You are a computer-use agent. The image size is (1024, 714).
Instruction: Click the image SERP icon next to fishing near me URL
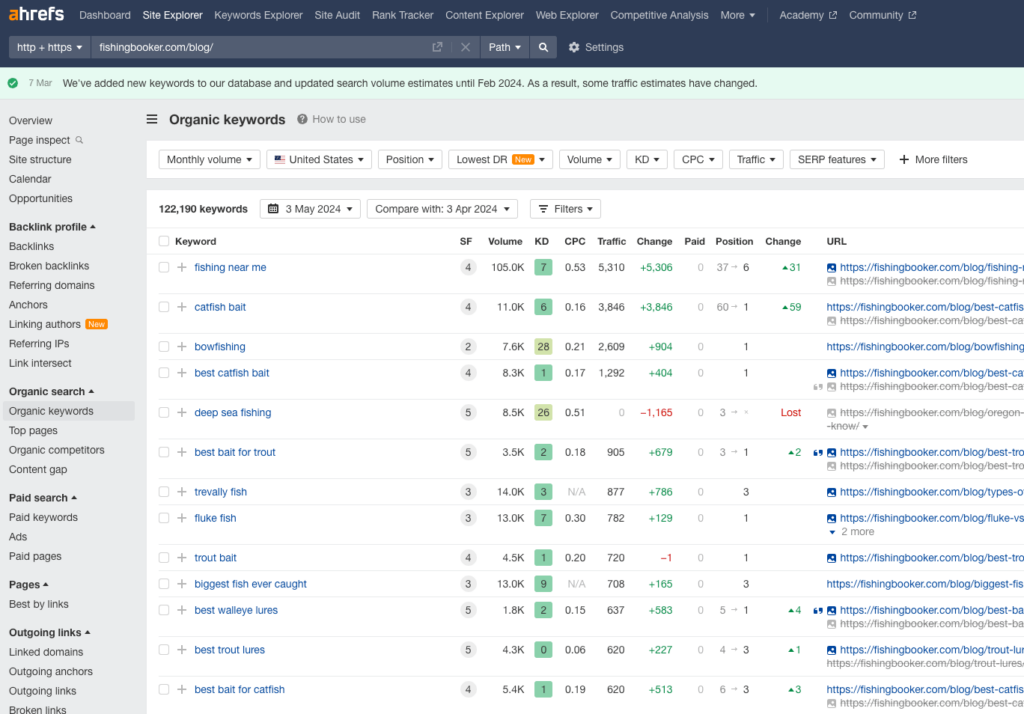click(830, 267)
